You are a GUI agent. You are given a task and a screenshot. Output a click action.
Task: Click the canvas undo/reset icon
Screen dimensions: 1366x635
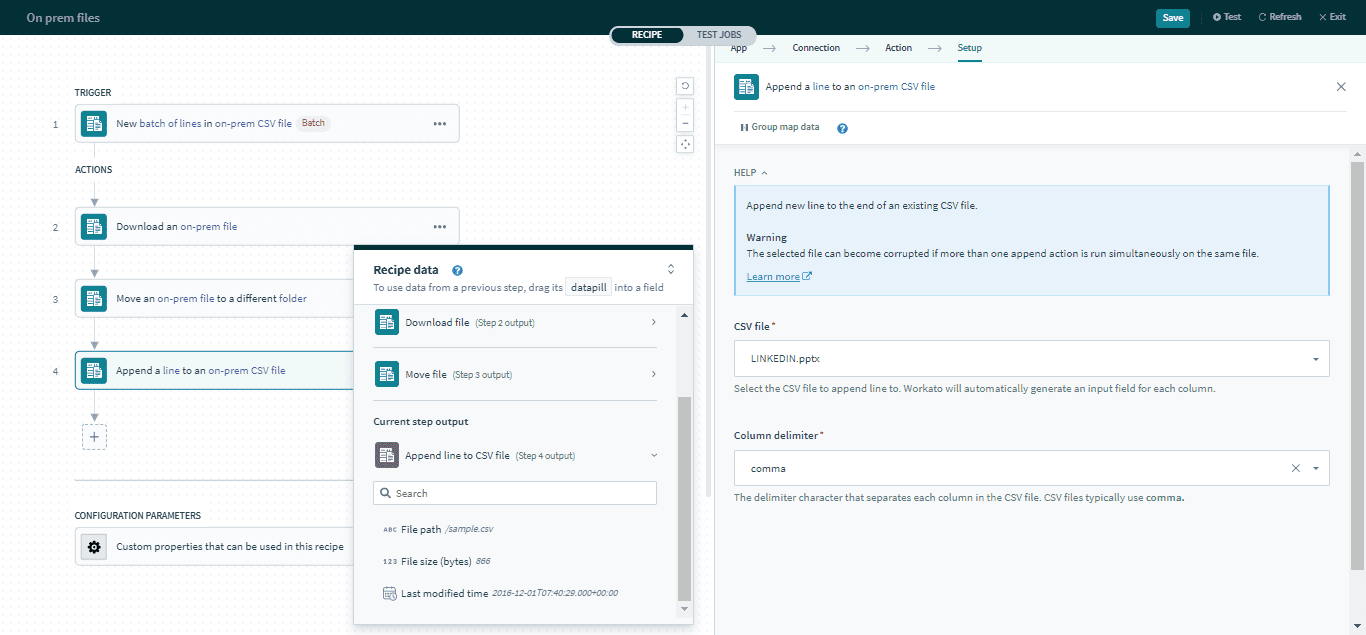coord(686,86)
